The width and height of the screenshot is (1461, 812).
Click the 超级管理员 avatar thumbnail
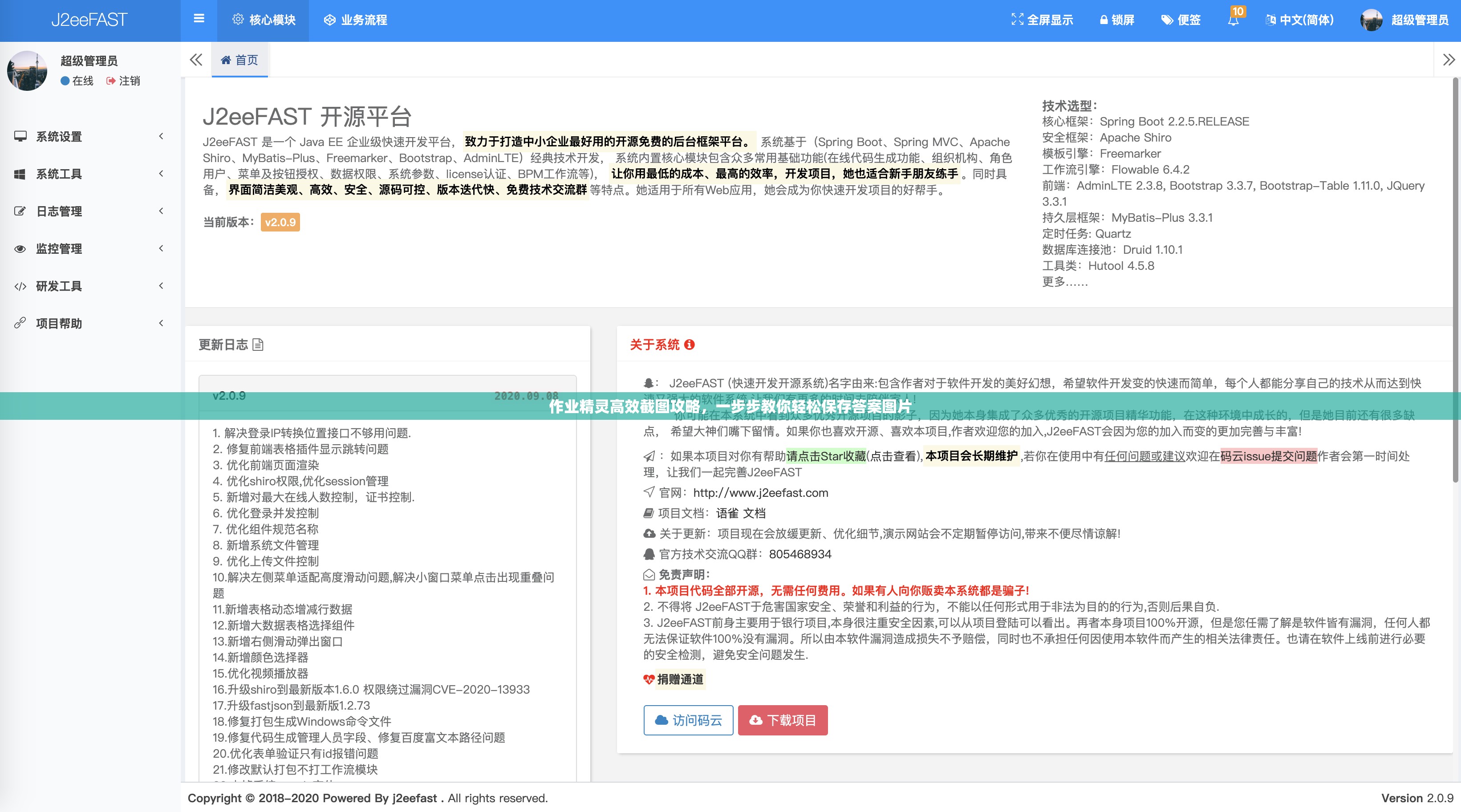(1372, 20)
